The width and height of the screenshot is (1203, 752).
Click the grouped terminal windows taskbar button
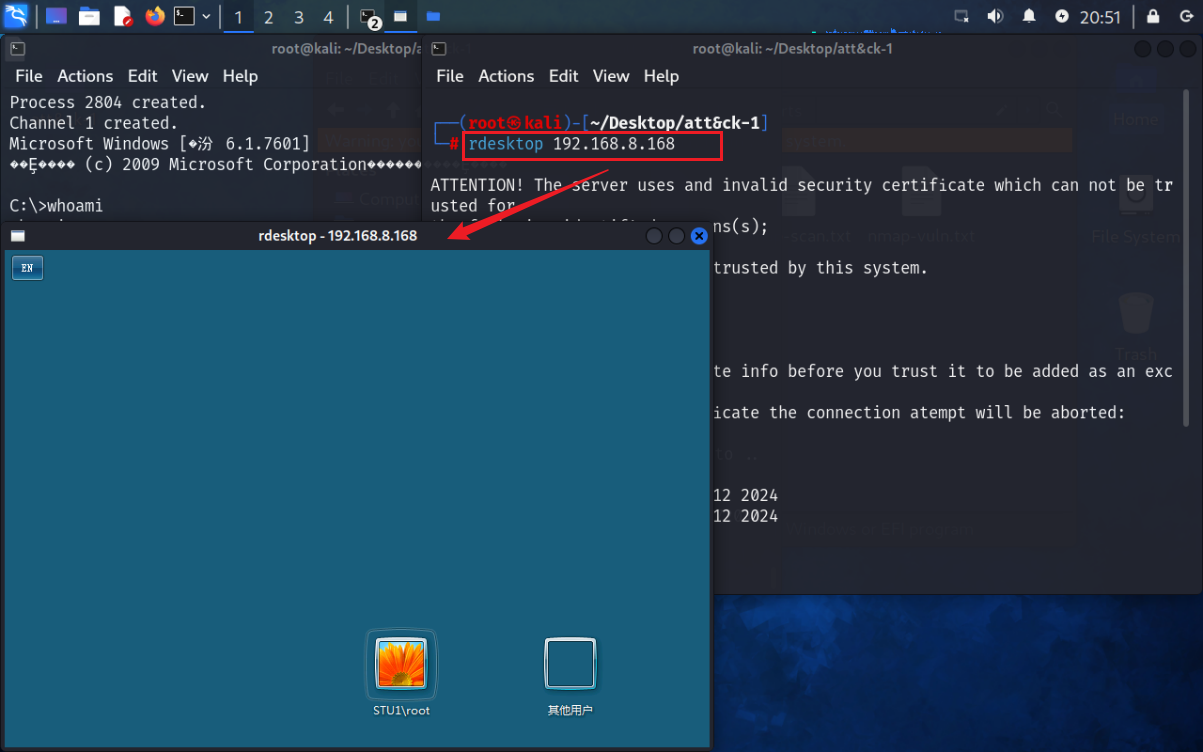[369, 17]
